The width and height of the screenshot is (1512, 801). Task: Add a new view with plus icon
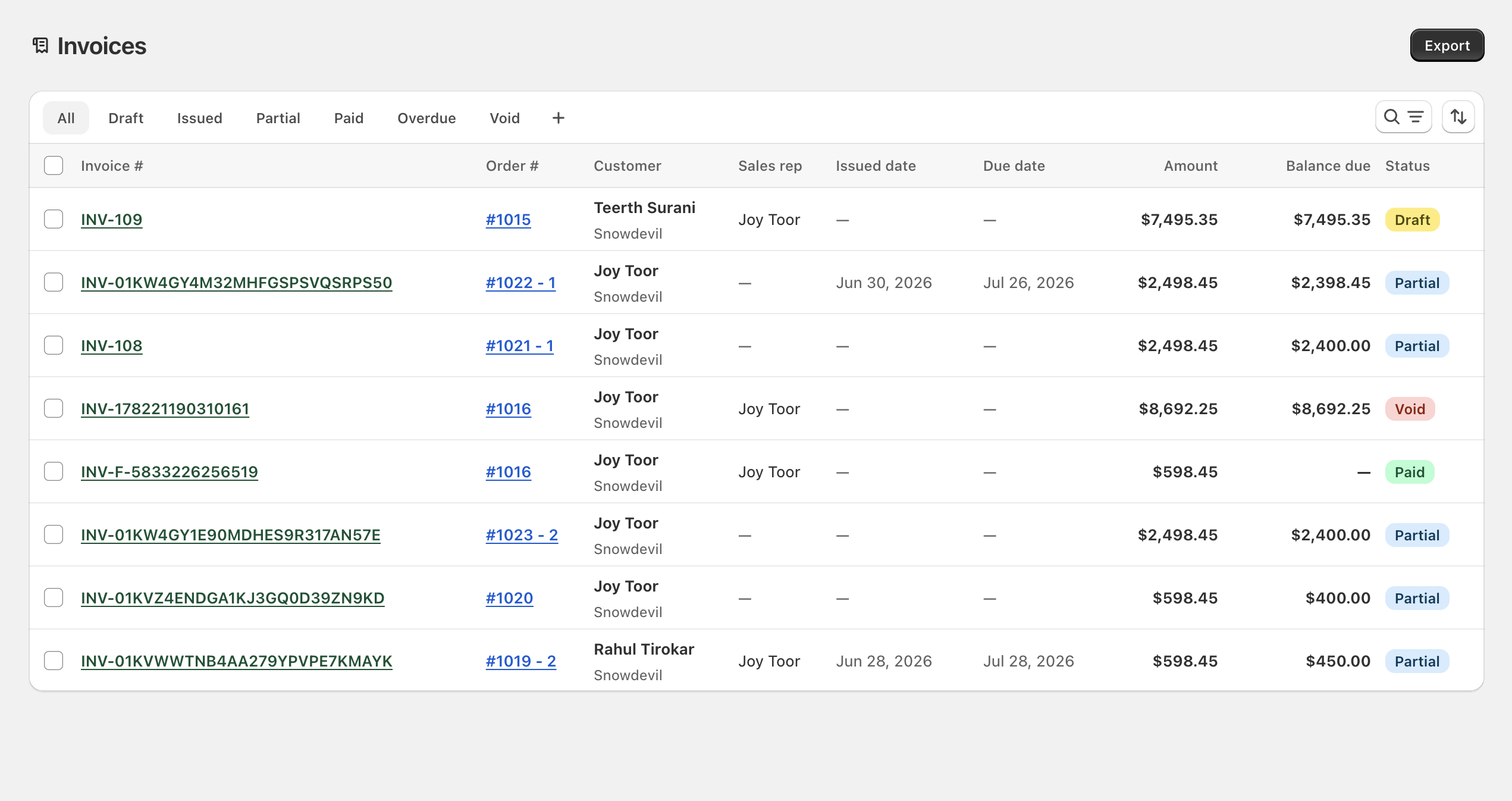[x=558, y=118]
